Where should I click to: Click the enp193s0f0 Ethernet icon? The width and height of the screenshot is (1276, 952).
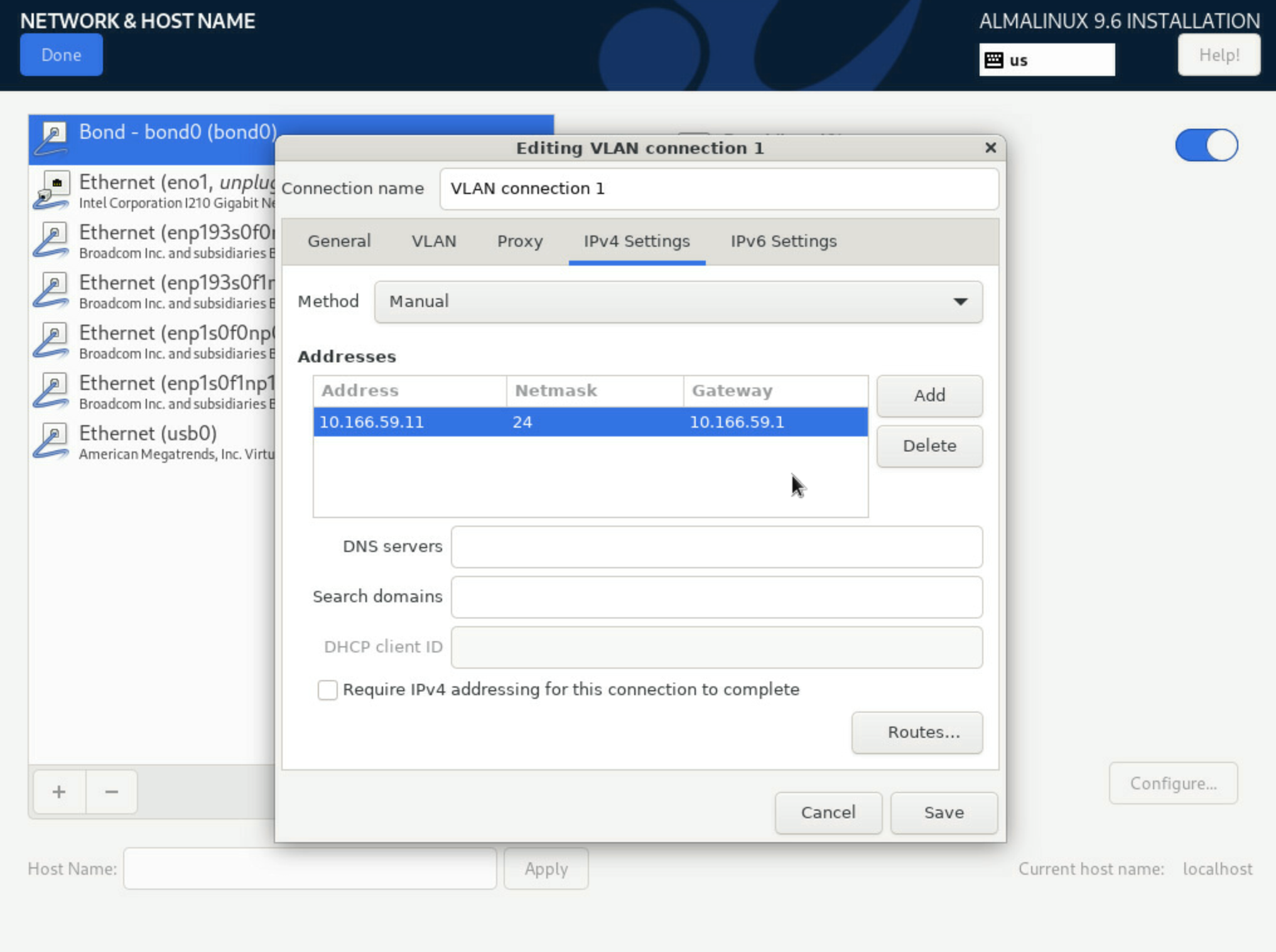[51, 241]
